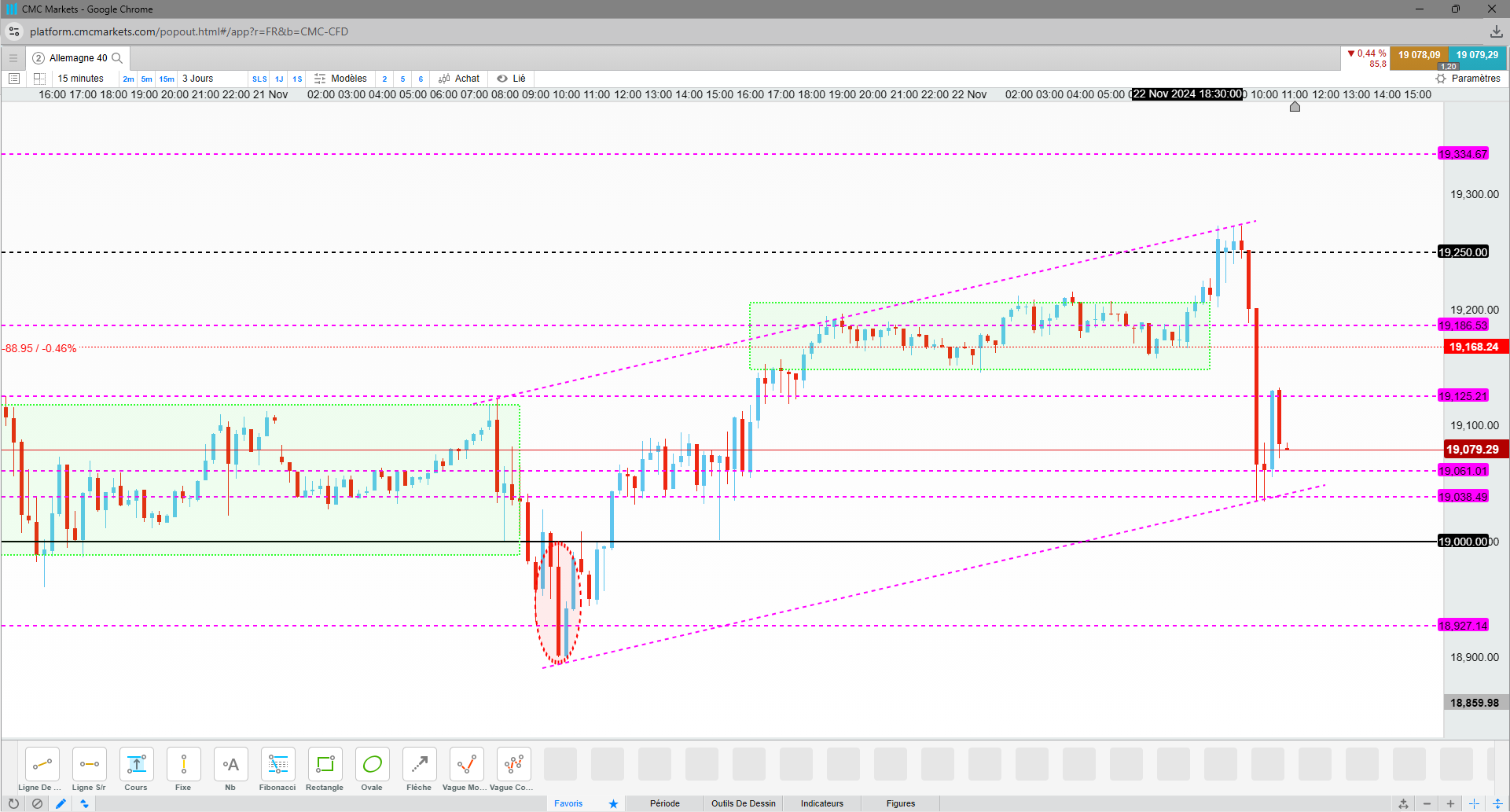Apply chart template 2
Viewport: 1510px width, 812px height.
384,79
